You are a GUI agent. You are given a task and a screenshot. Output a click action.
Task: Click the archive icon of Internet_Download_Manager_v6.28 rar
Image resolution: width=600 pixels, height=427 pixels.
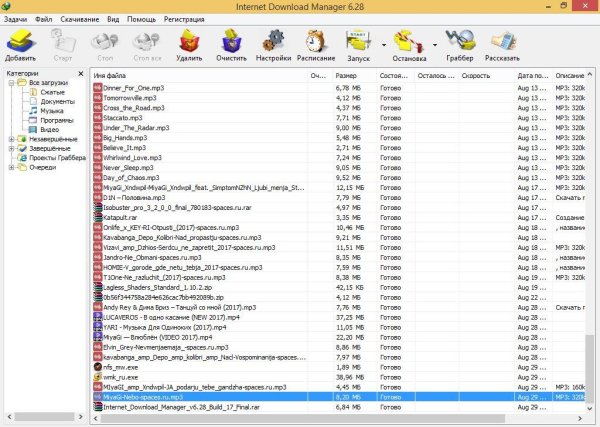click(98, 407)
